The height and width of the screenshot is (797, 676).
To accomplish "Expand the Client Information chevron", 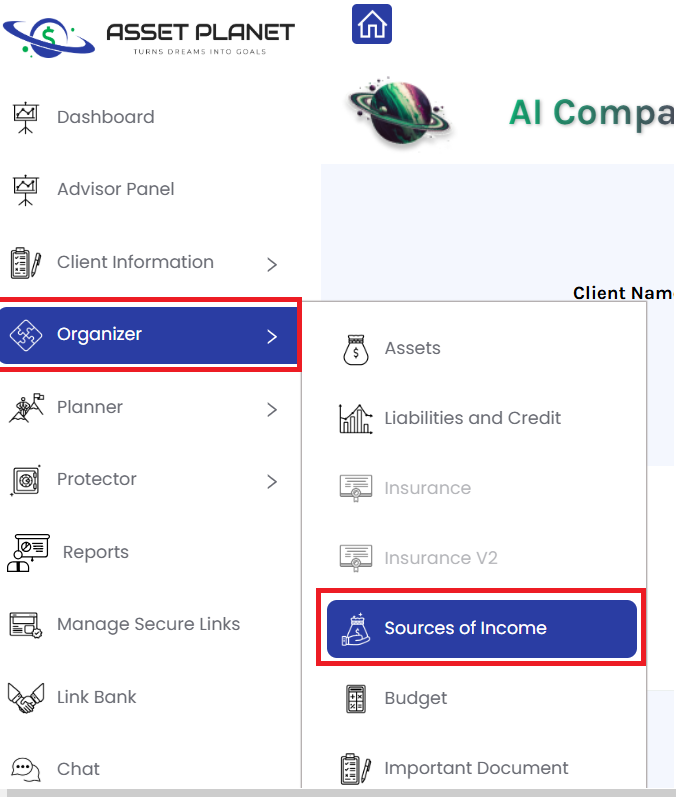I will (x=272, y=264).
